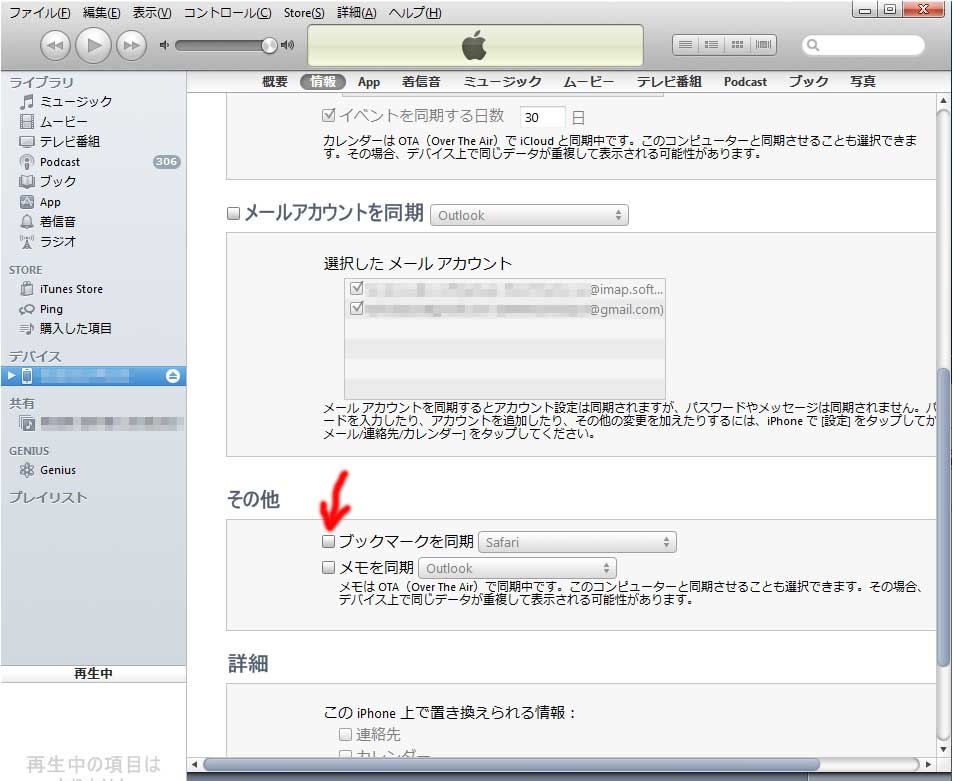Click the 30 days input field
The height and width of the screenshot is (781, 953).
click(542, 117)
